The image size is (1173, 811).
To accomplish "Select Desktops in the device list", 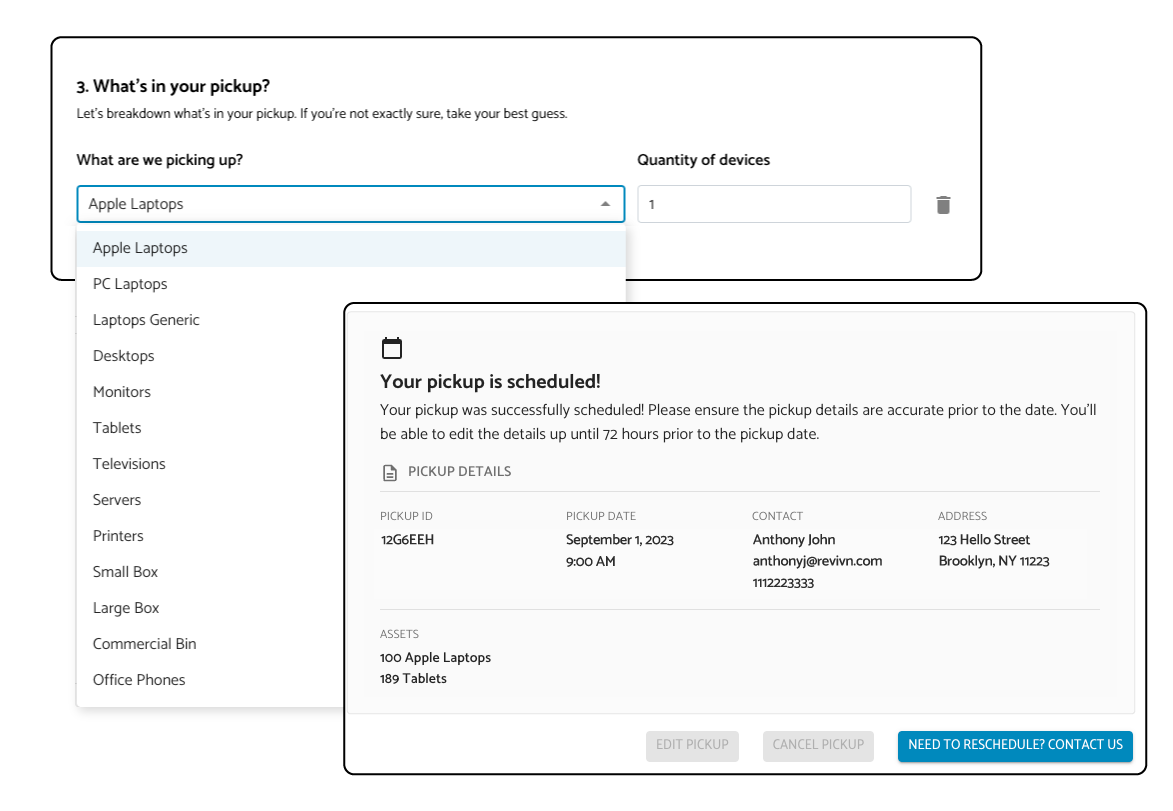I will point(123,356).
